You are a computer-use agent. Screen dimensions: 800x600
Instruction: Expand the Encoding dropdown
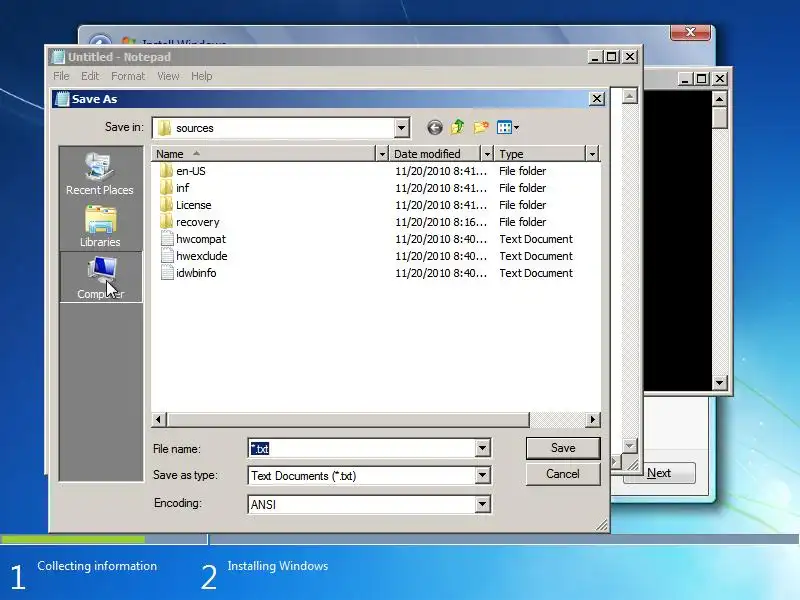482,505
